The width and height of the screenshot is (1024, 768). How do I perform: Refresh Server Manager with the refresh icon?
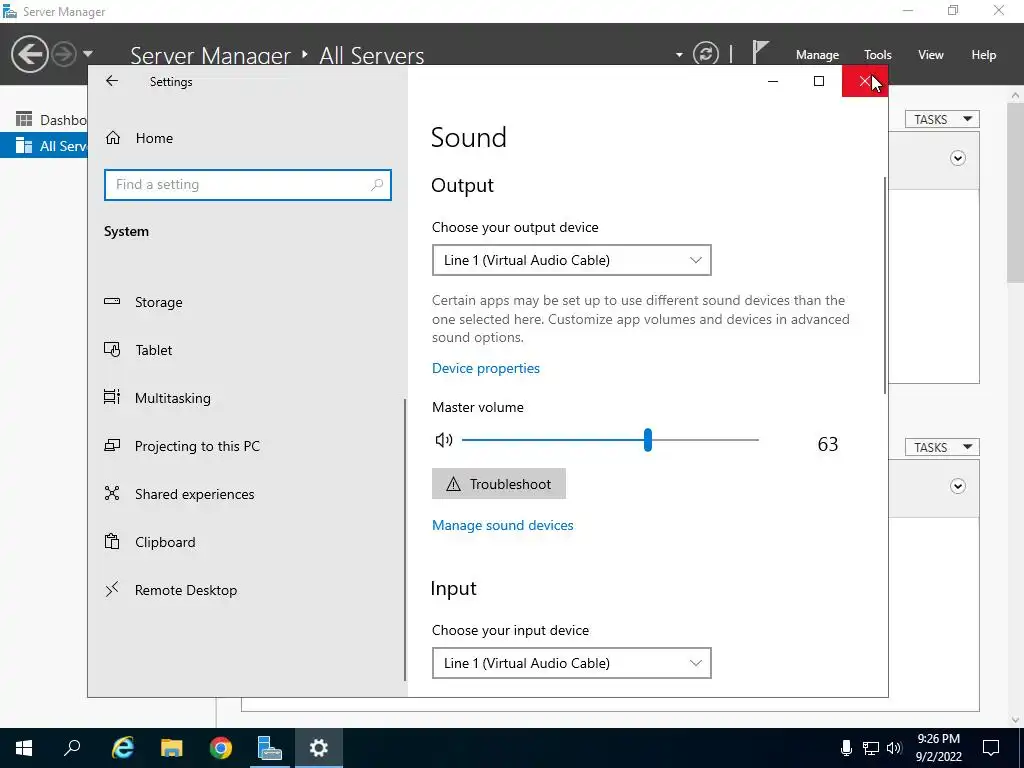706,54
